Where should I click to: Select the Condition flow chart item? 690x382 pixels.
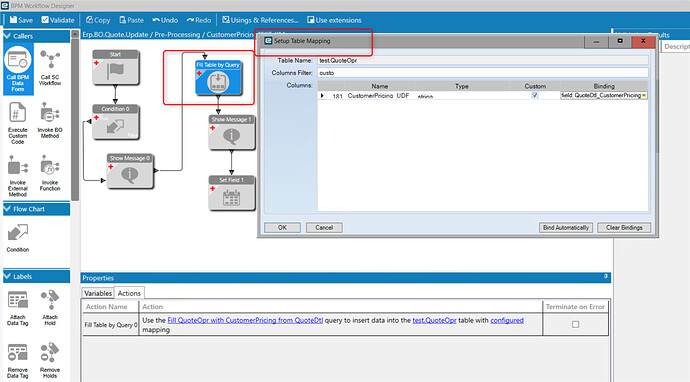(18, 238)
